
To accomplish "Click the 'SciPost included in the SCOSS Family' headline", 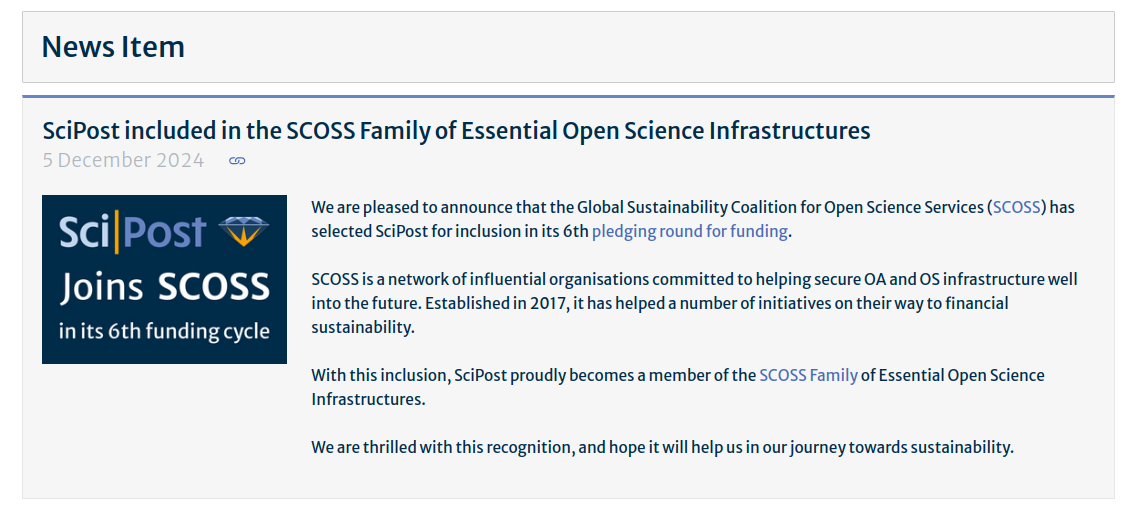I will pyautogui.click(x=456, y=130).
